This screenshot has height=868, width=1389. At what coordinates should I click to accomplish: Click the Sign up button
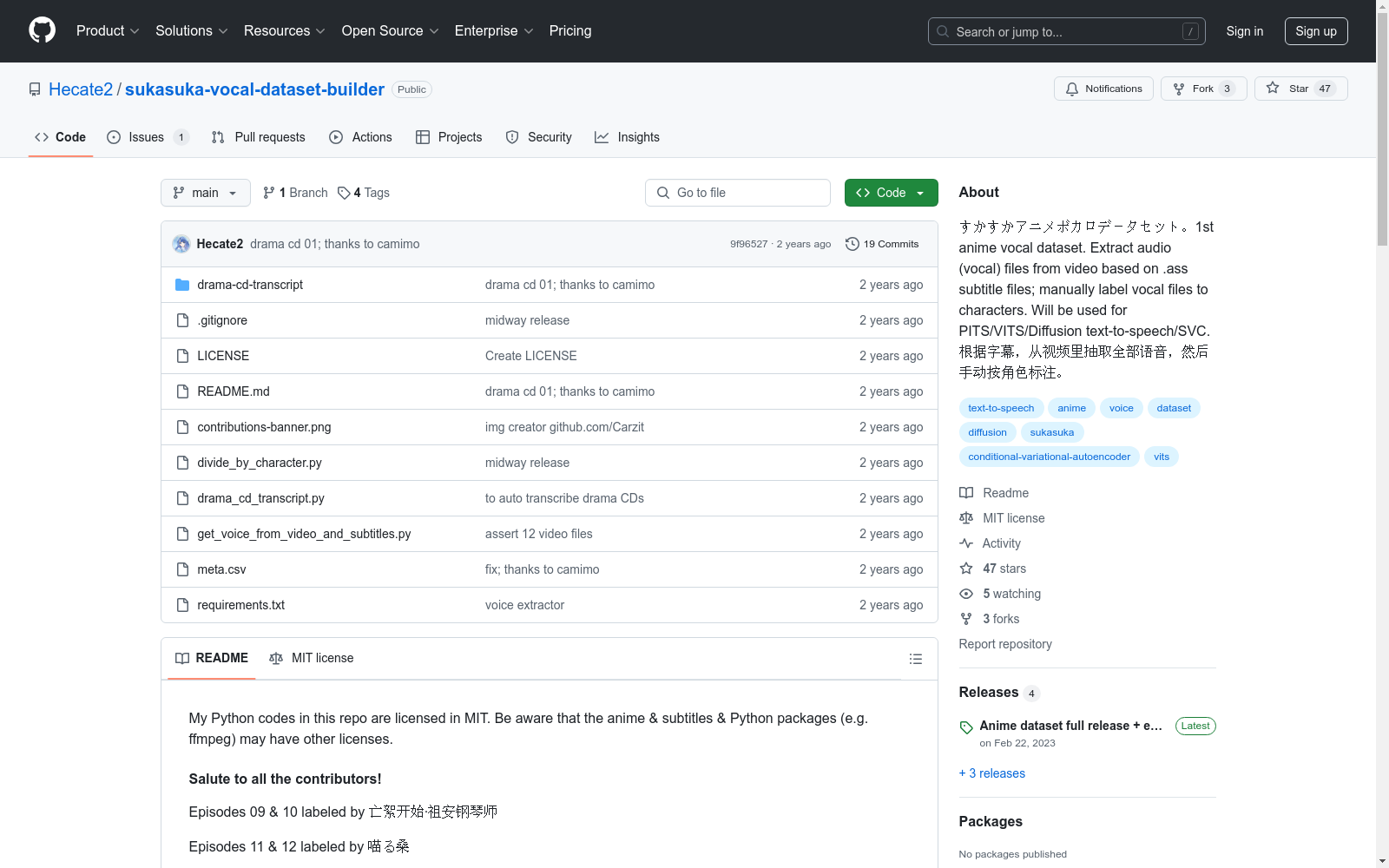[x=1316, y=31]
